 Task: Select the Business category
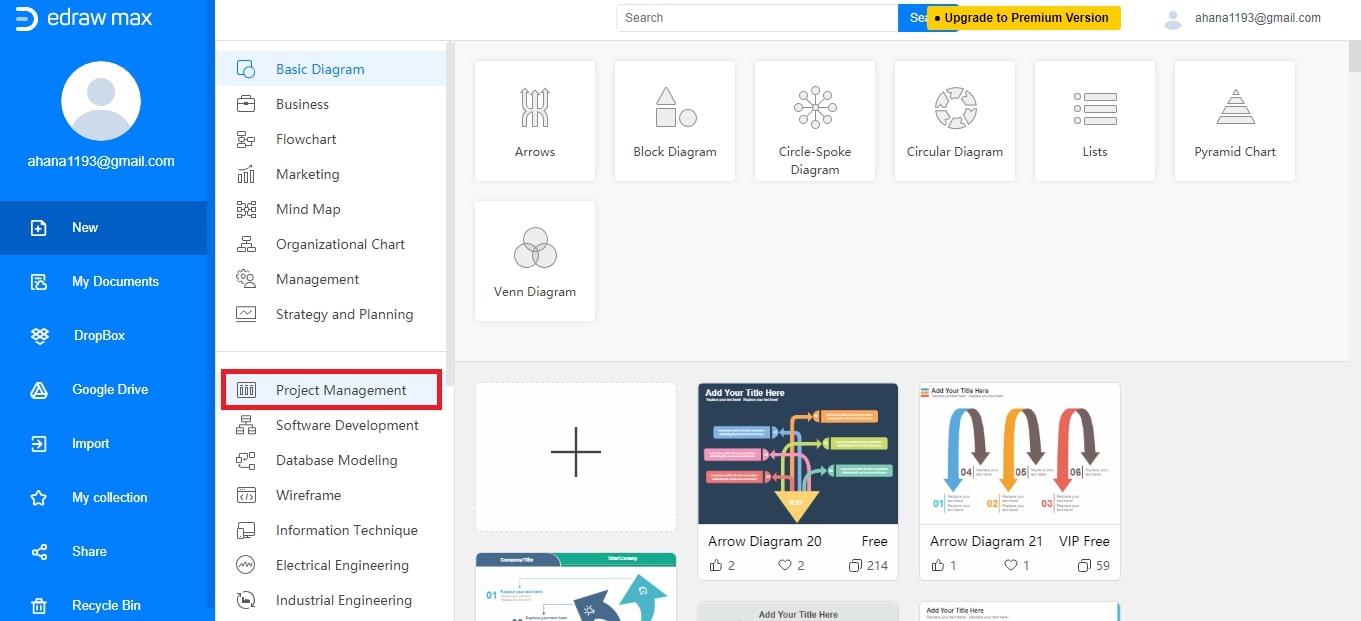pyautogui.click(x=331, y=104)
